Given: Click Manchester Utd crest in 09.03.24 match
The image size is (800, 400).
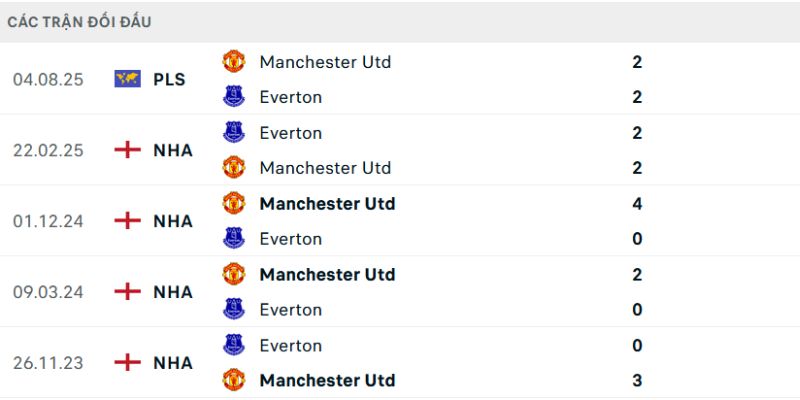Looking at the screenshot, I should (234, 274).
